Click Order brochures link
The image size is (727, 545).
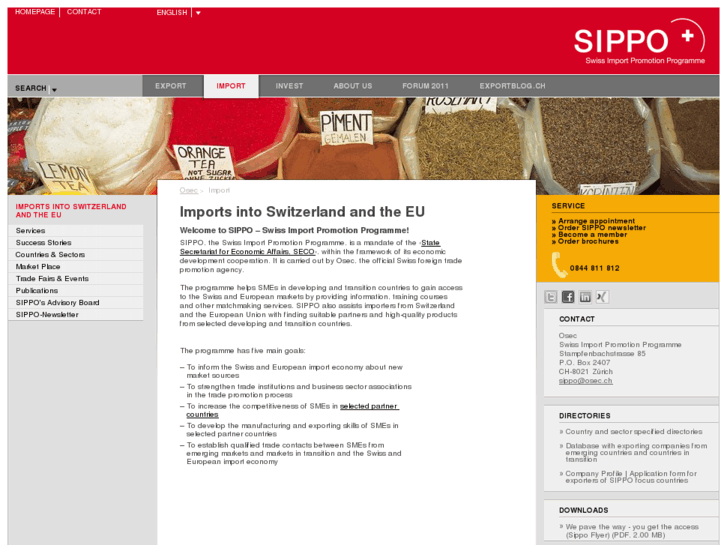(x=588, y=241)
